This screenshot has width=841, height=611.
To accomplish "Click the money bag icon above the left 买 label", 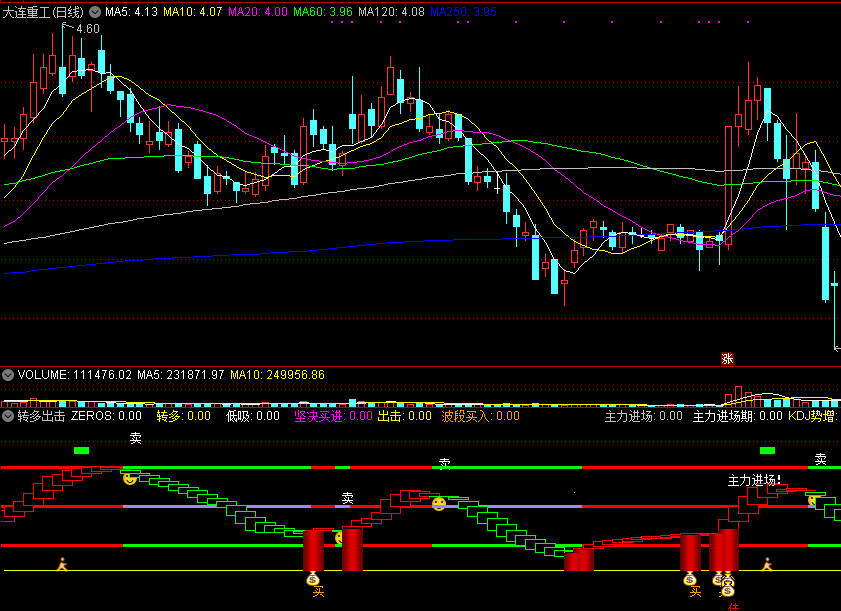I will tap(313, 579).
